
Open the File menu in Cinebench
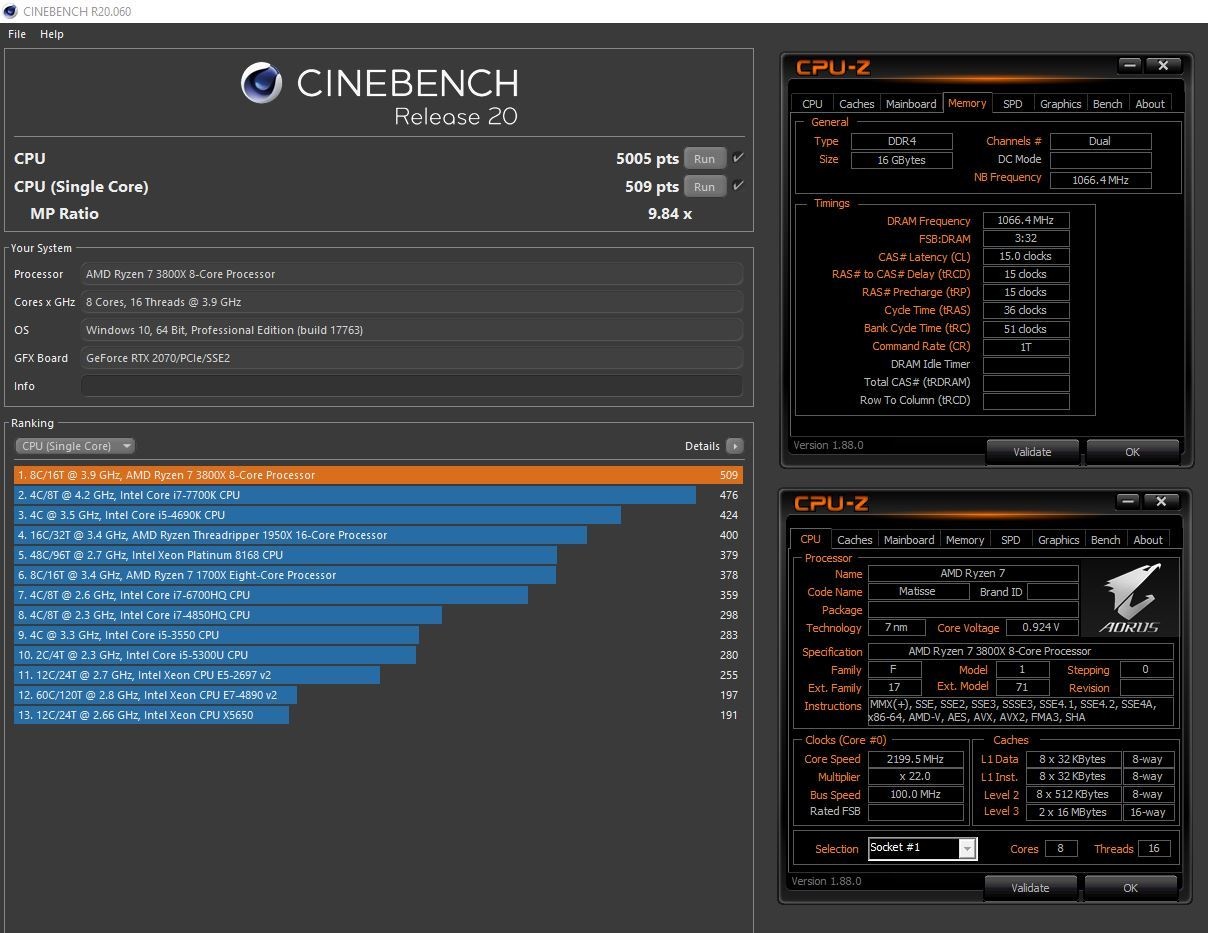(x=16, y=34)
